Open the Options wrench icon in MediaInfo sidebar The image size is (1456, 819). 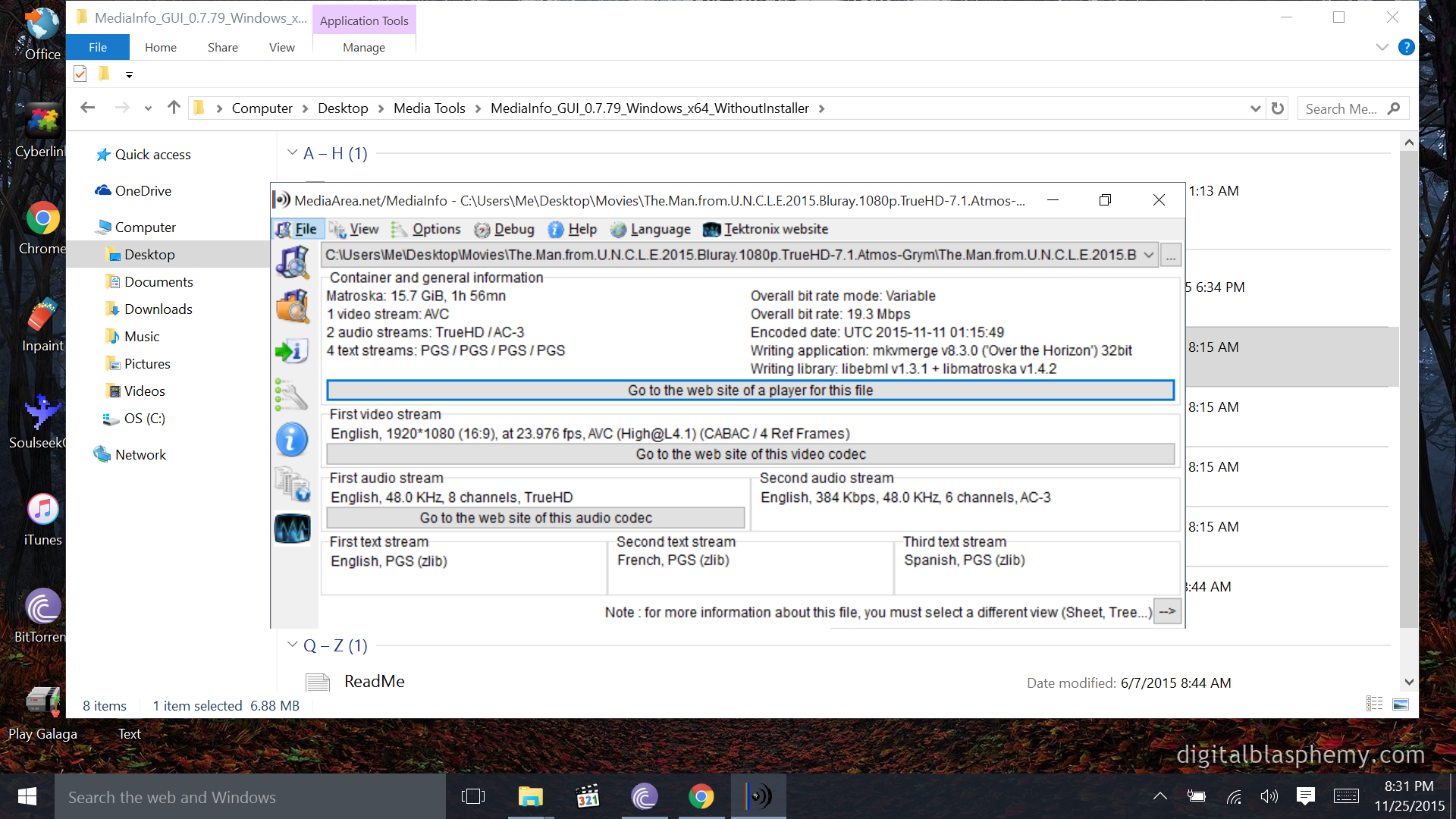(x=292, y=395)
